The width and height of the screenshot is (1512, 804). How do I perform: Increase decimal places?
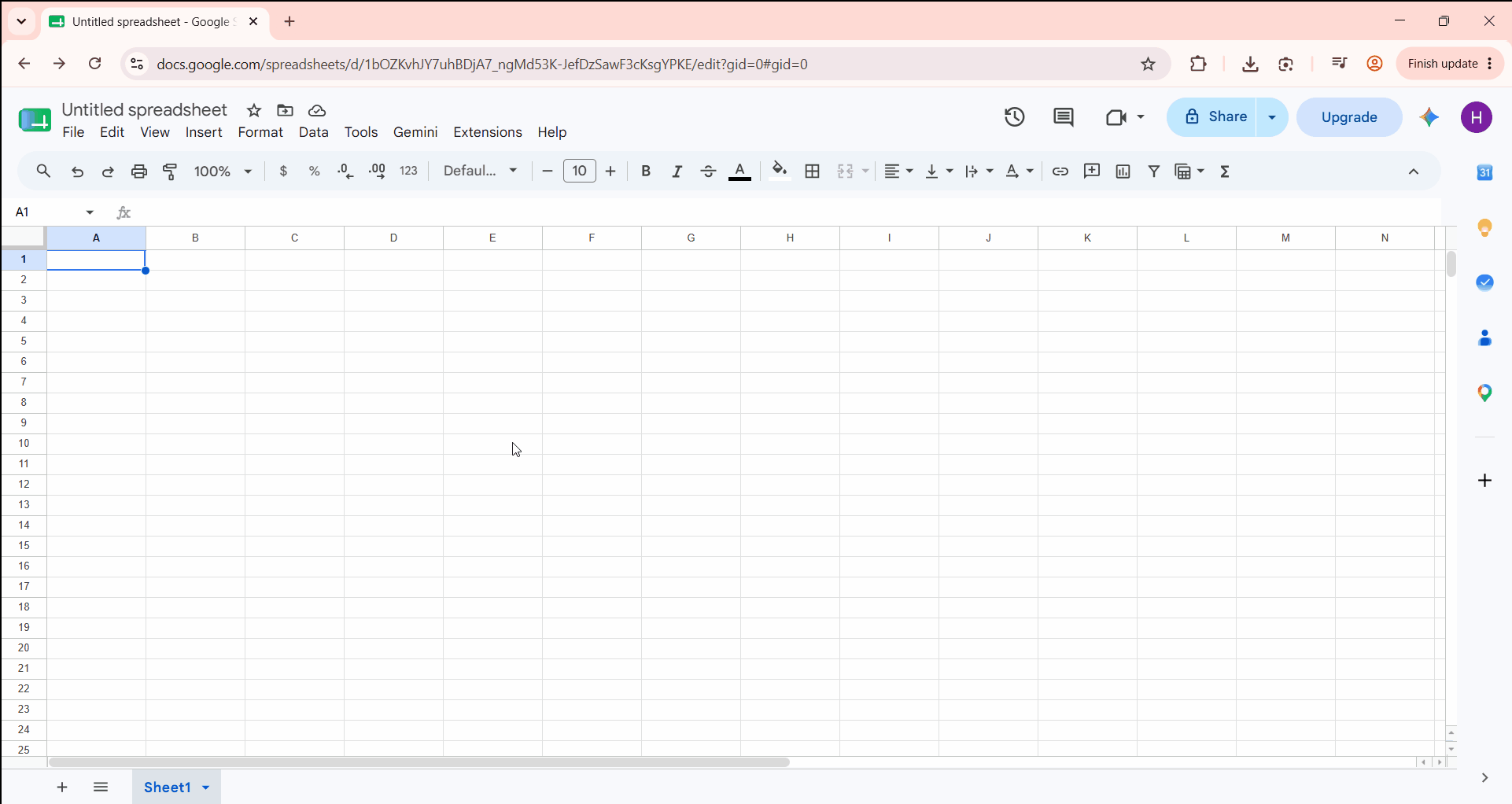click(x=378, y=171)
